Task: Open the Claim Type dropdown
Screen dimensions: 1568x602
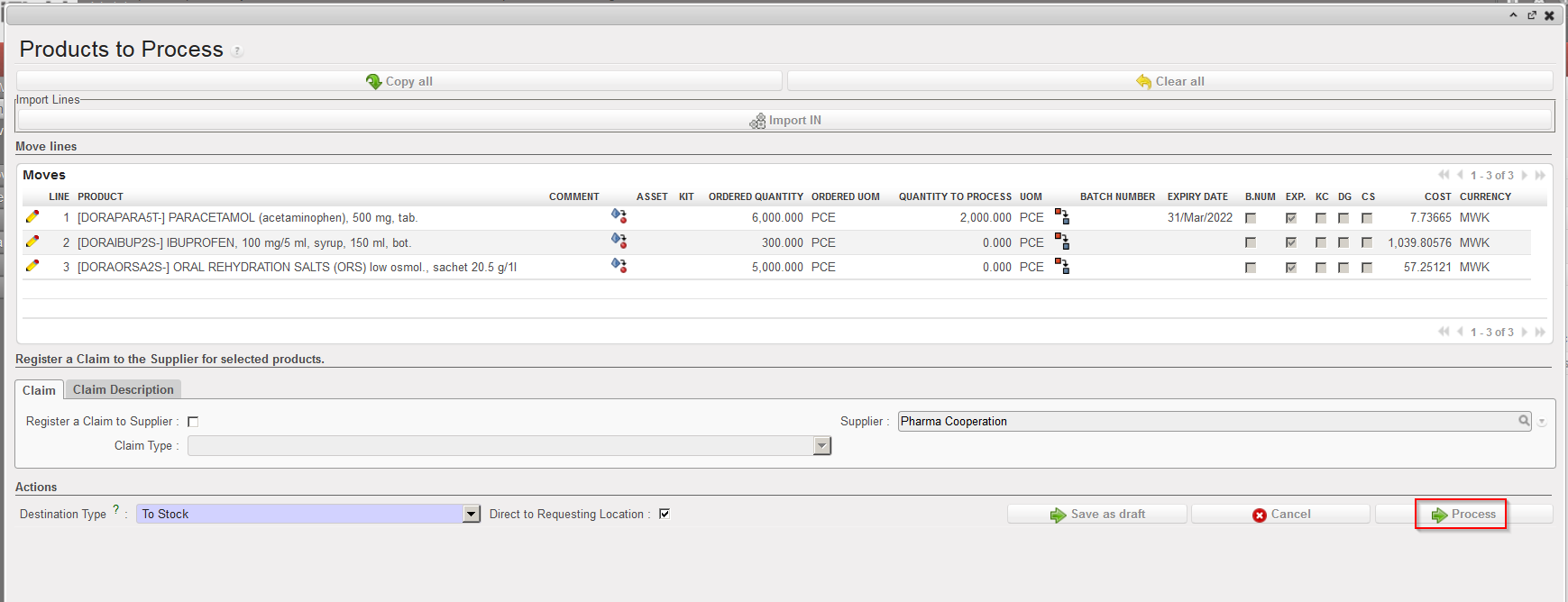Action: pos(821,445)
